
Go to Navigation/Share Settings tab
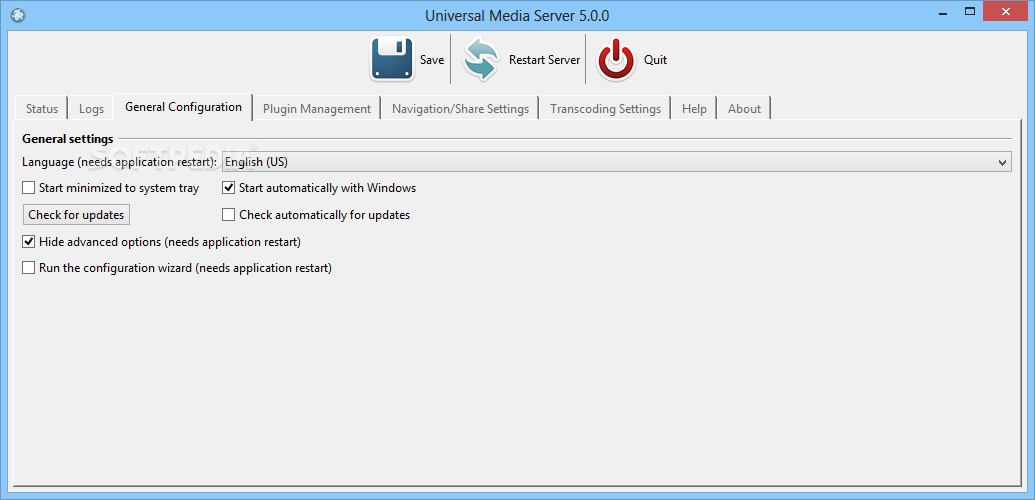tap(460, 109)
